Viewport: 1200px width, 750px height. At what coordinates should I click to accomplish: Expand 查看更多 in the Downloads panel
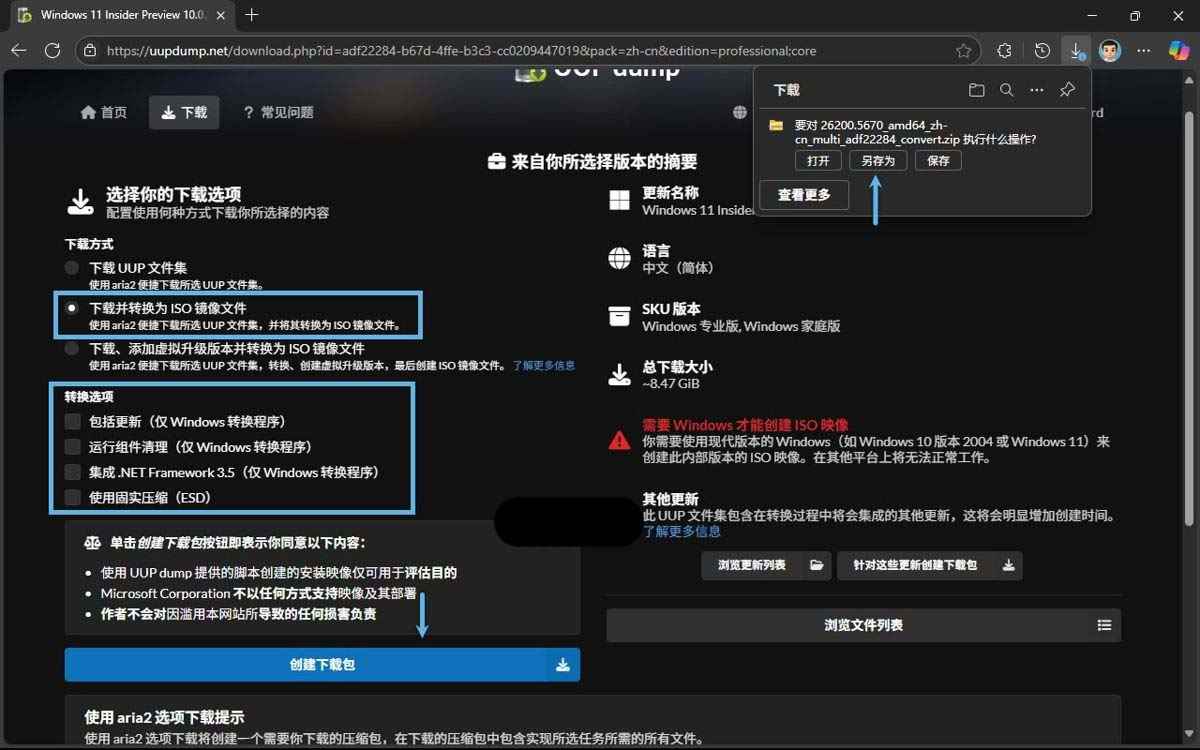pos(804,195)
